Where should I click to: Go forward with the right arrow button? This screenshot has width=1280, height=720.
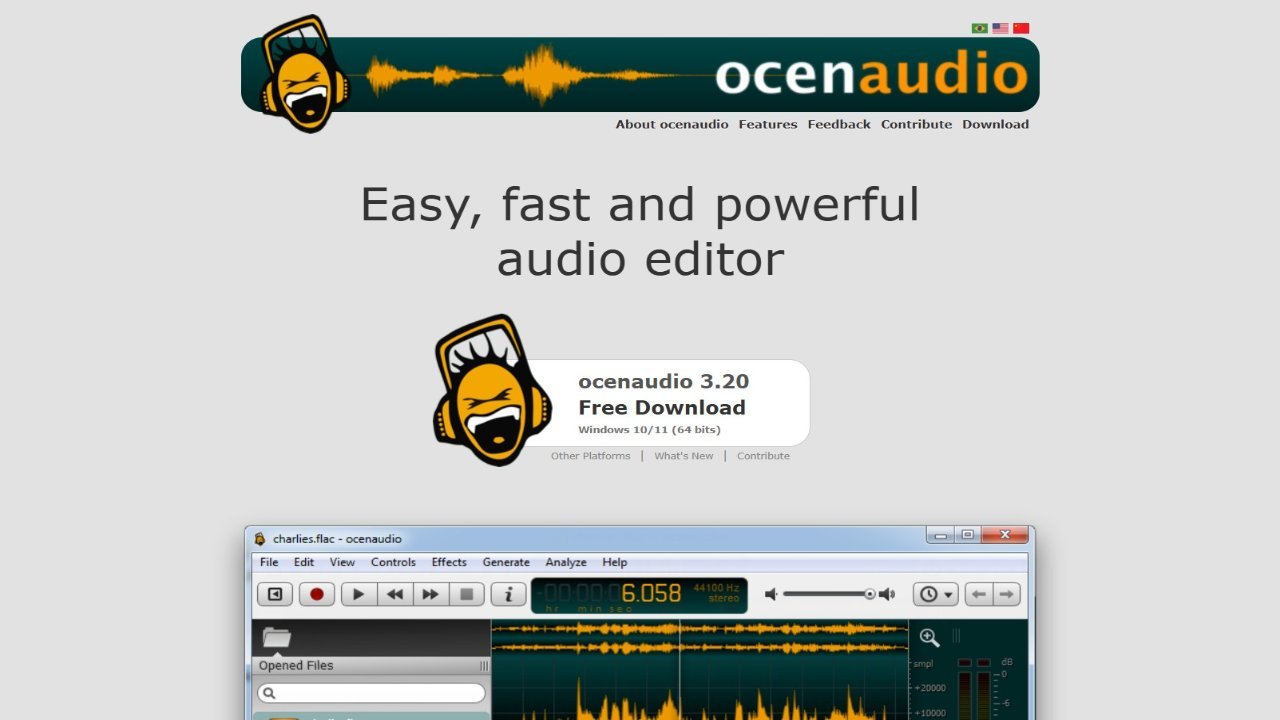click(1007, 594)
